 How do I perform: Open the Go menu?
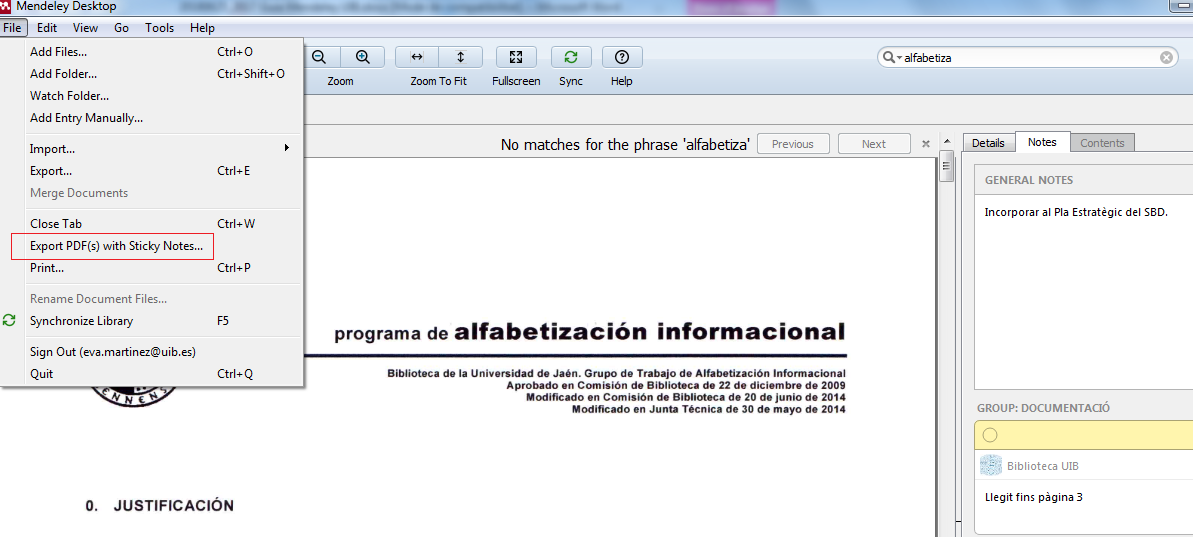pos(122,28)
